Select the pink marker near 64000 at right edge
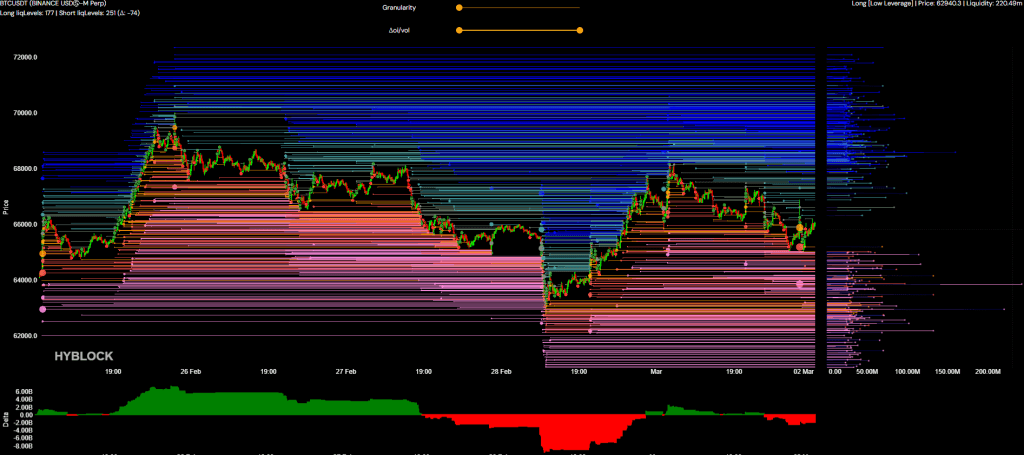This screenshot has height=455, width=1024. 800,284
